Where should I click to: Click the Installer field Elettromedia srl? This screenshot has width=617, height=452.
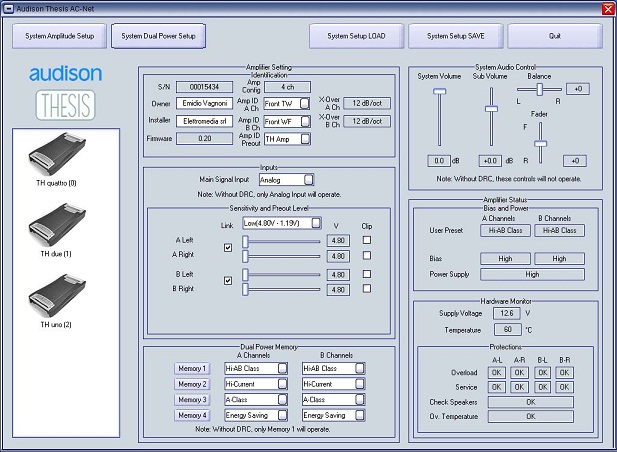click(x=205, y=121)
